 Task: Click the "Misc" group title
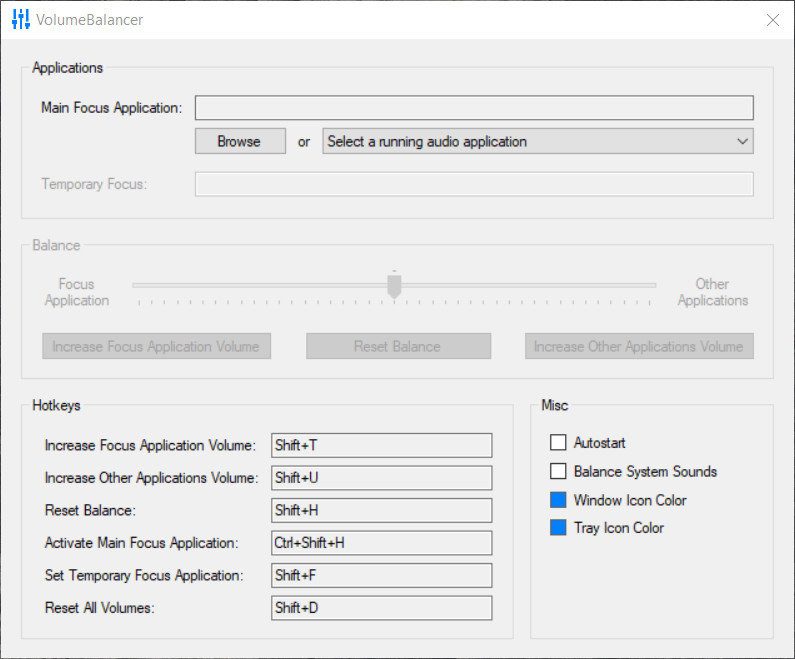point(555,406)
